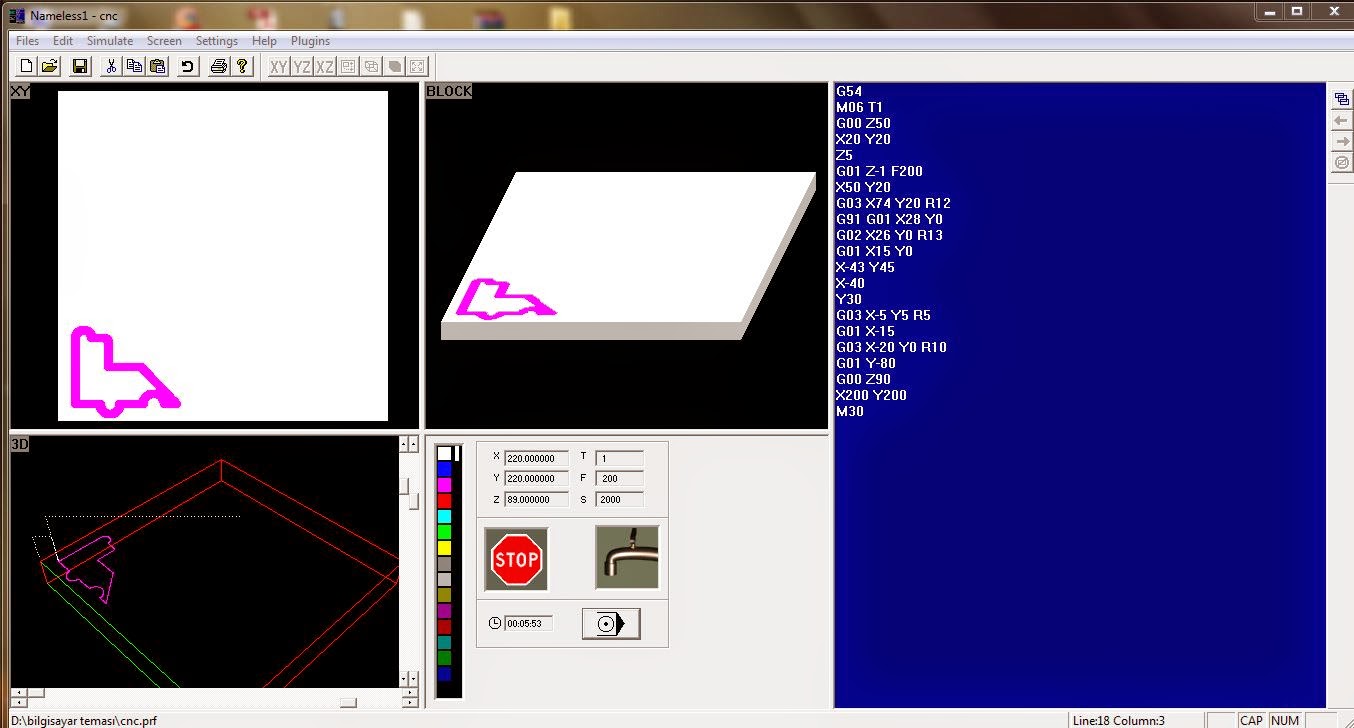Click the code line "G03 X-5 Y5 R5"
The image size is (1354, 728).
(x=883, y=315)
